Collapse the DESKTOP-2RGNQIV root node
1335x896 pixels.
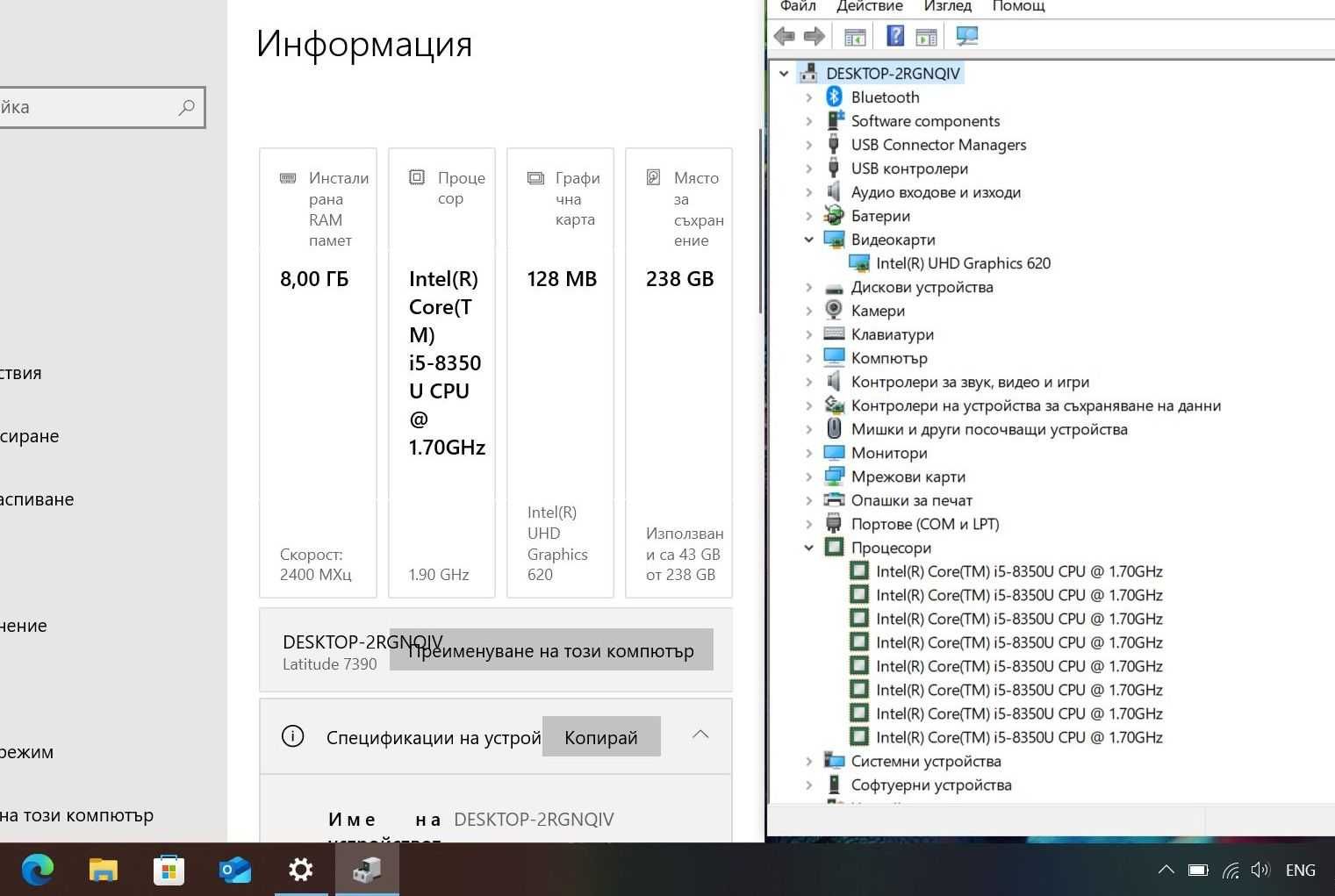coord(784,74)
